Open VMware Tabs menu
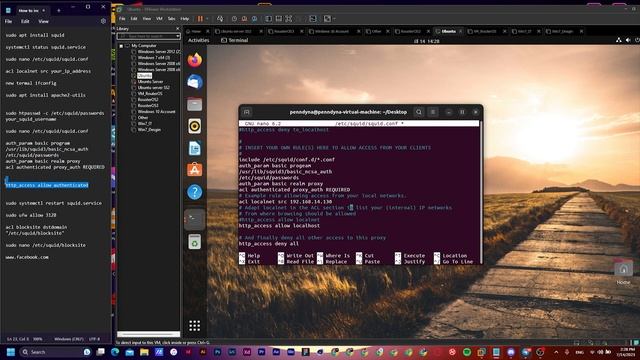 click(x=171, y=19)
